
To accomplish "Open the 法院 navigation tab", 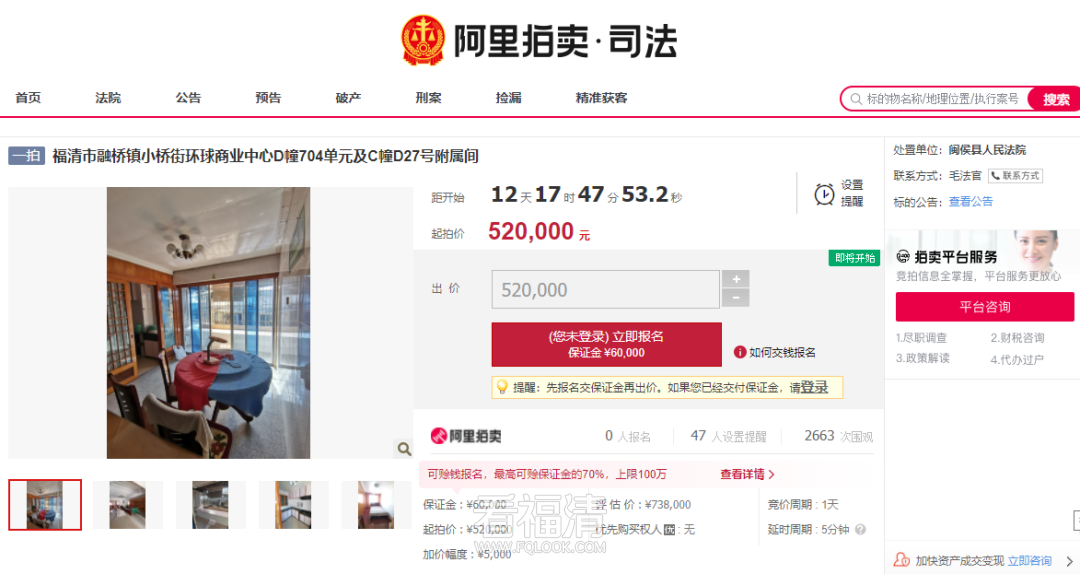I will point(108,98).
